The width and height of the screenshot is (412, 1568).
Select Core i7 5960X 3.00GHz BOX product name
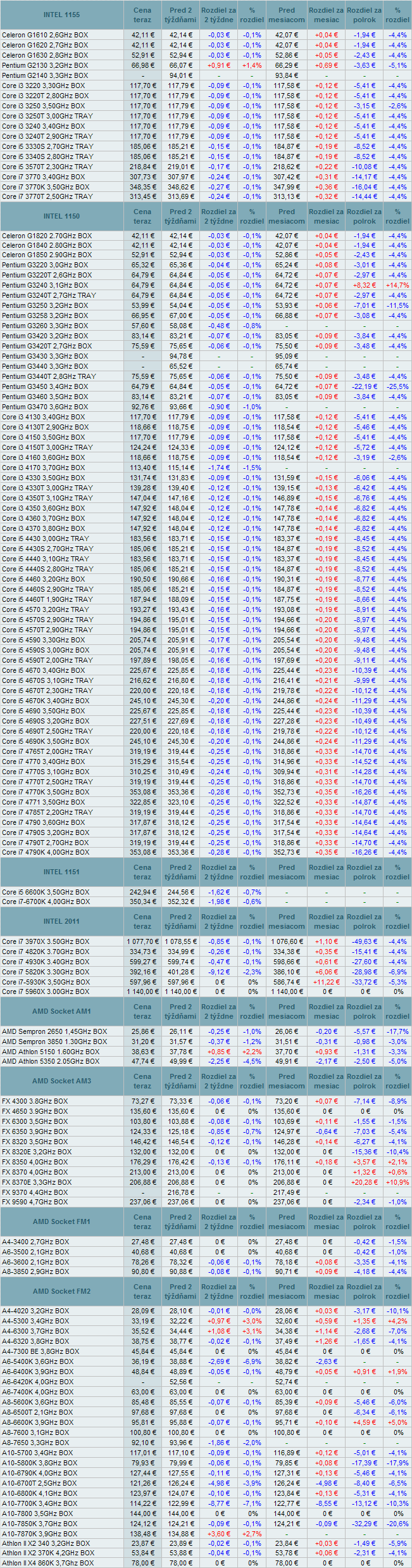pos(45,991)
